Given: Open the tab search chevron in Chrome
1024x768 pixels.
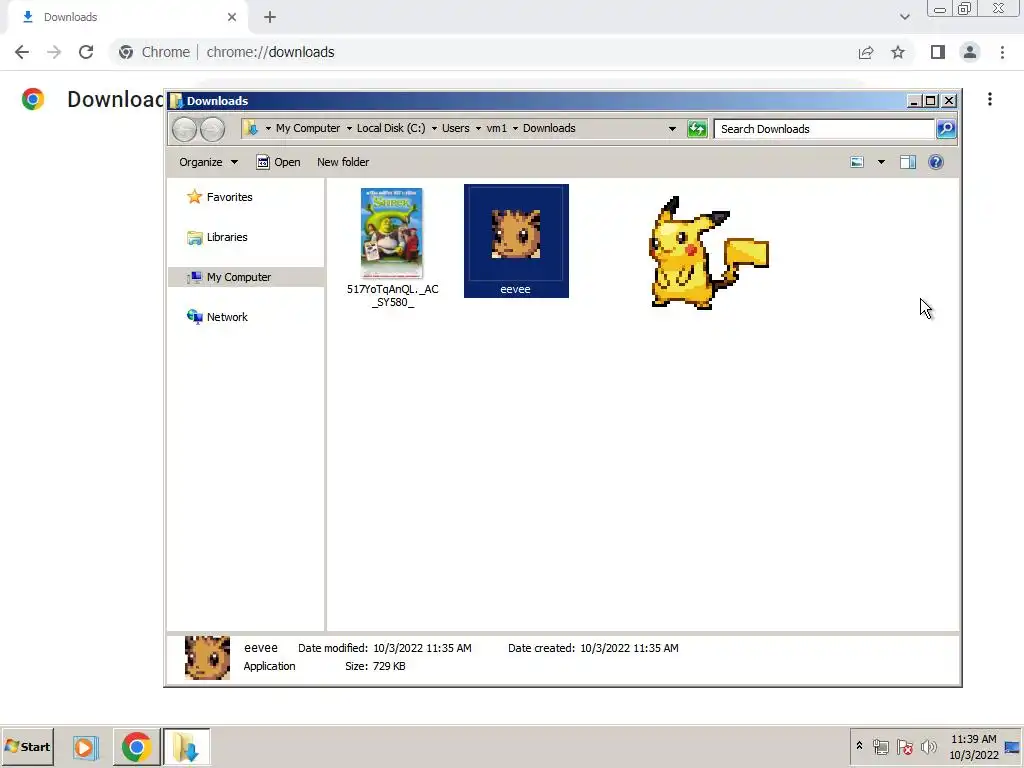Looking at the screenshot, I should point(904,17).
